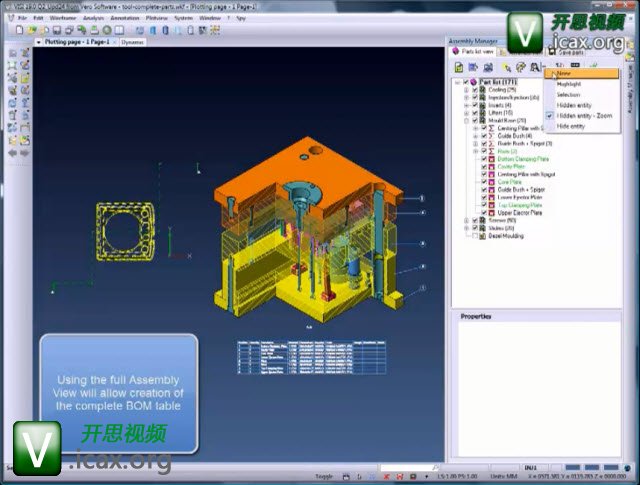Click first green sheet icon in Assembly Manager
The image size is (640, 485).
coord(459,67)
